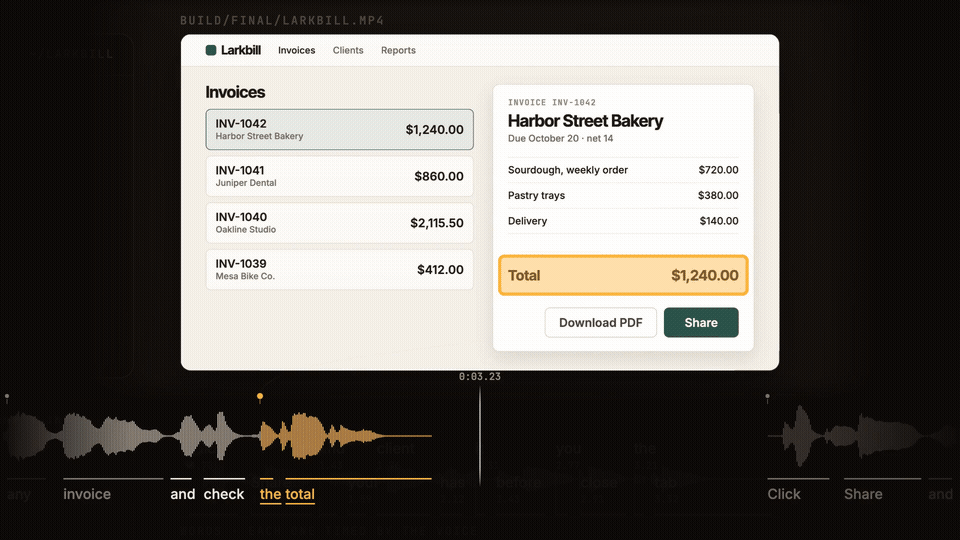Click the transcript word "check"

(223, 494)
